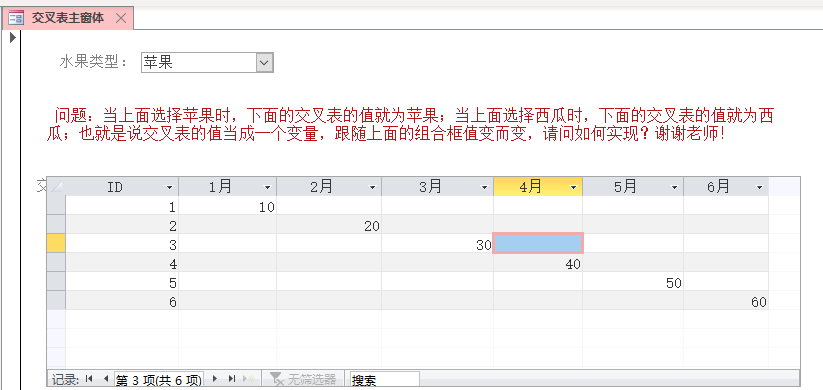Click the cell with value 20
Image resolution: width=823 pixels, height=390 pixels.
(x=329, y=225)
